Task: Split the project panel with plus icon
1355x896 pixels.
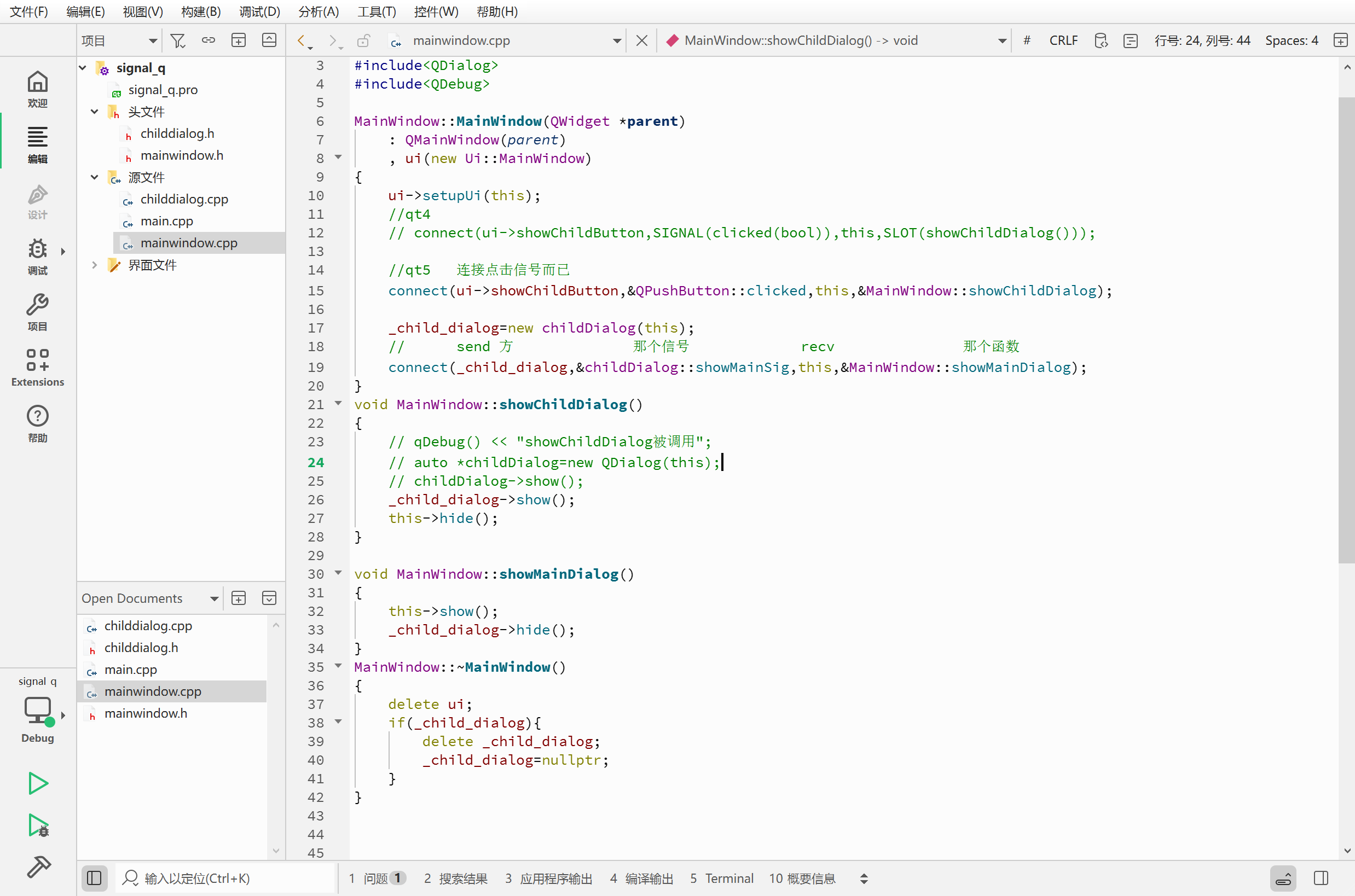Action: coord(239,40)
